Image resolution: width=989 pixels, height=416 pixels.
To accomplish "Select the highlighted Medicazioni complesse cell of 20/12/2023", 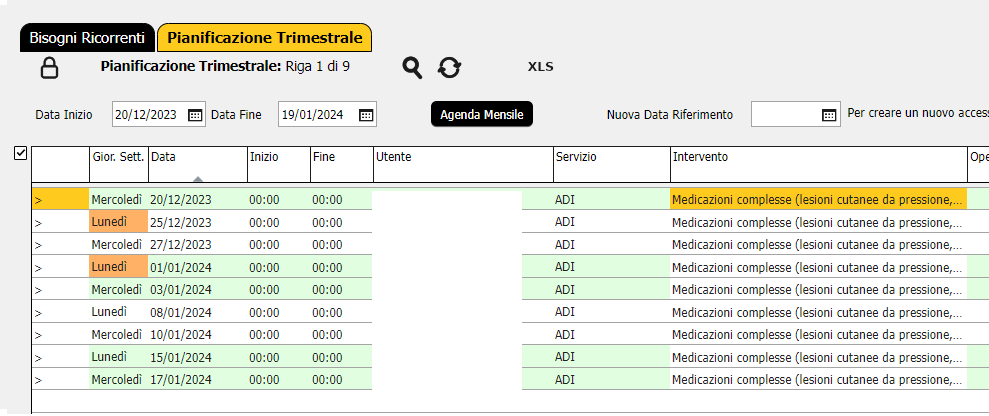I will pyautogui.click(x=818, y=200).
